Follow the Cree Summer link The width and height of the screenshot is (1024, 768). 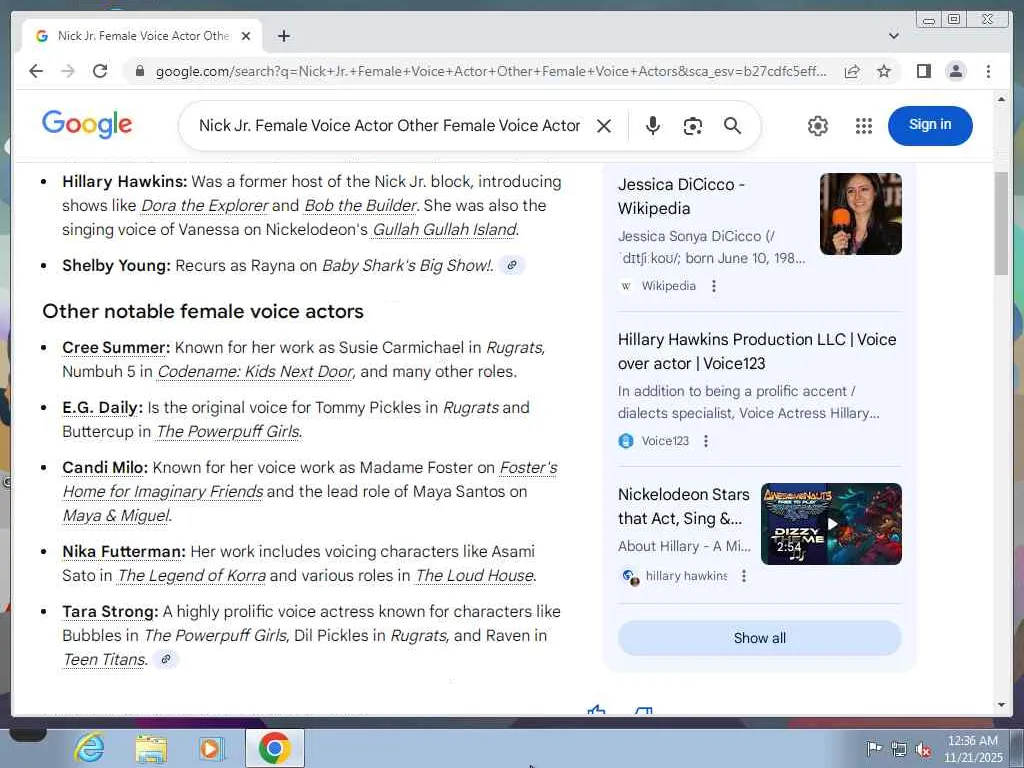point(116,347)
